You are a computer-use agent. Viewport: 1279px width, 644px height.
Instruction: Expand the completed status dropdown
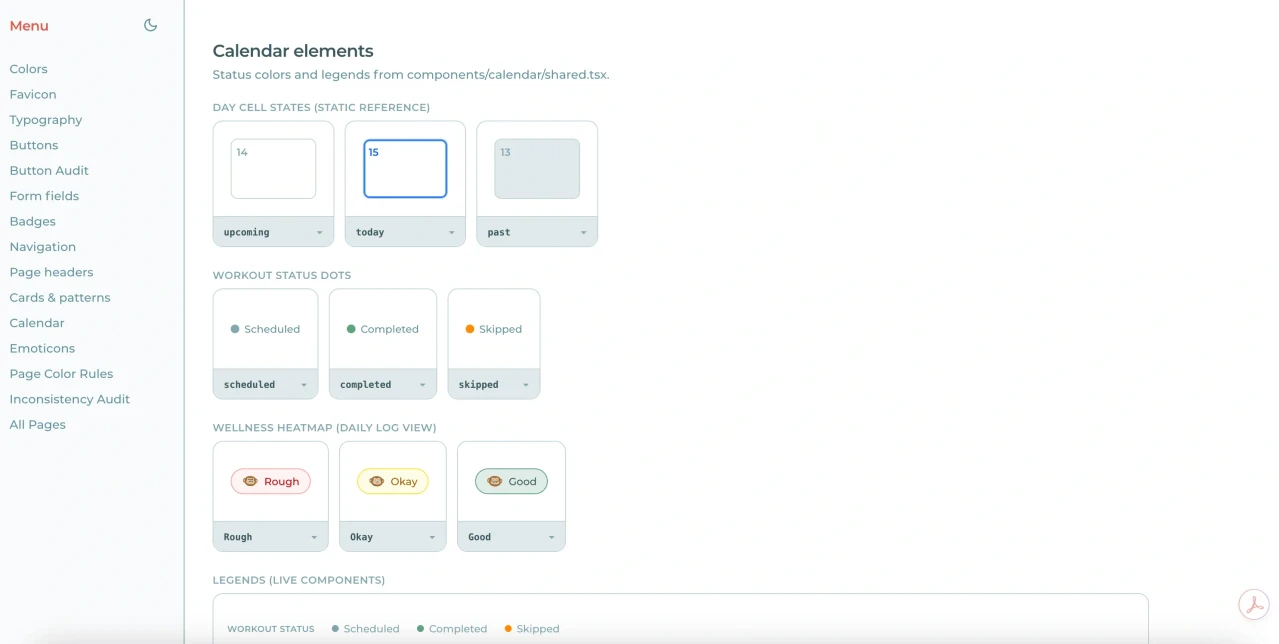[383, 384]
